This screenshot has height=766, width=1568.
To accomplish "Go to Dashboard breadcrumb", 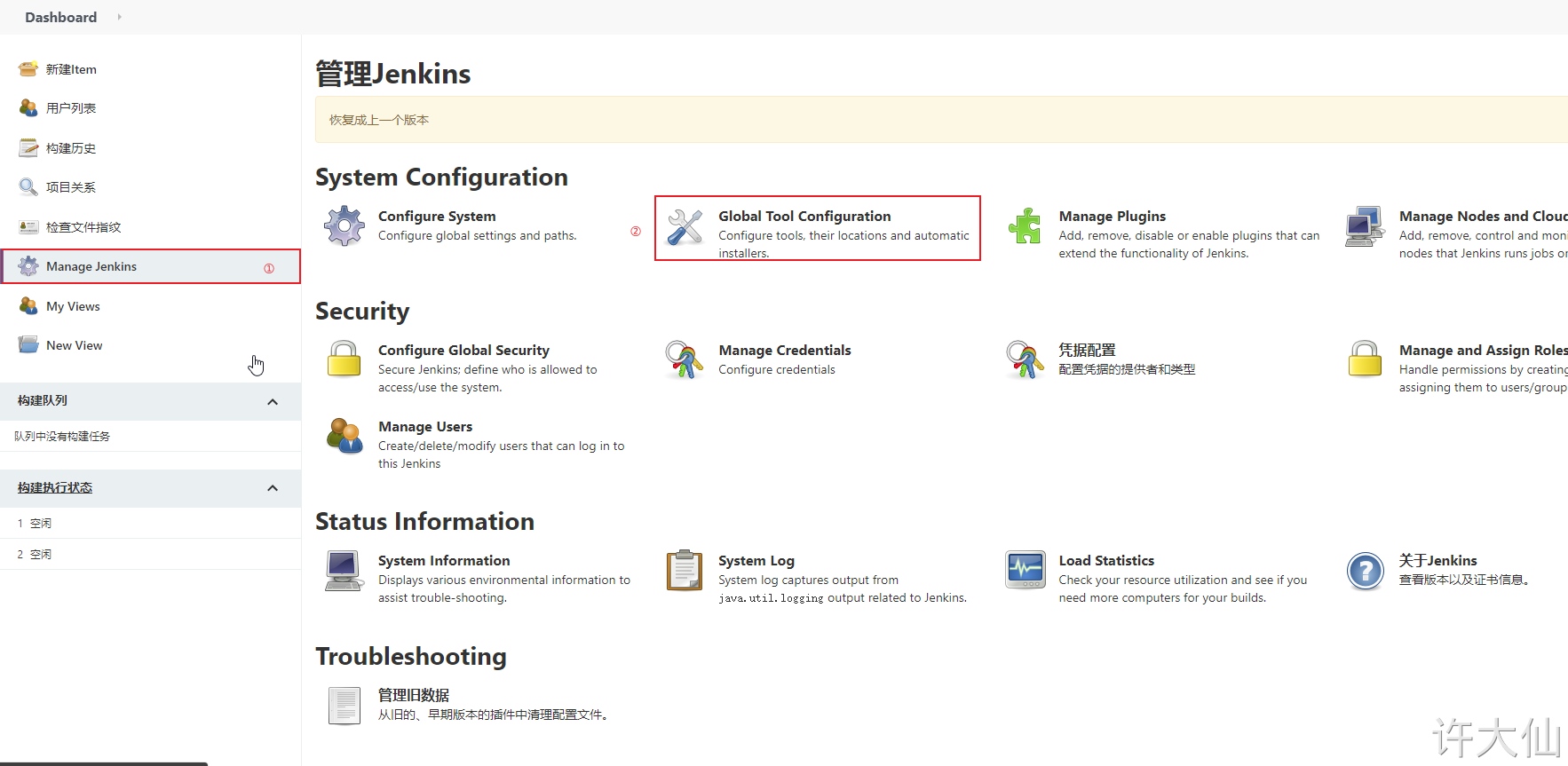I will (x=60, y=17).
